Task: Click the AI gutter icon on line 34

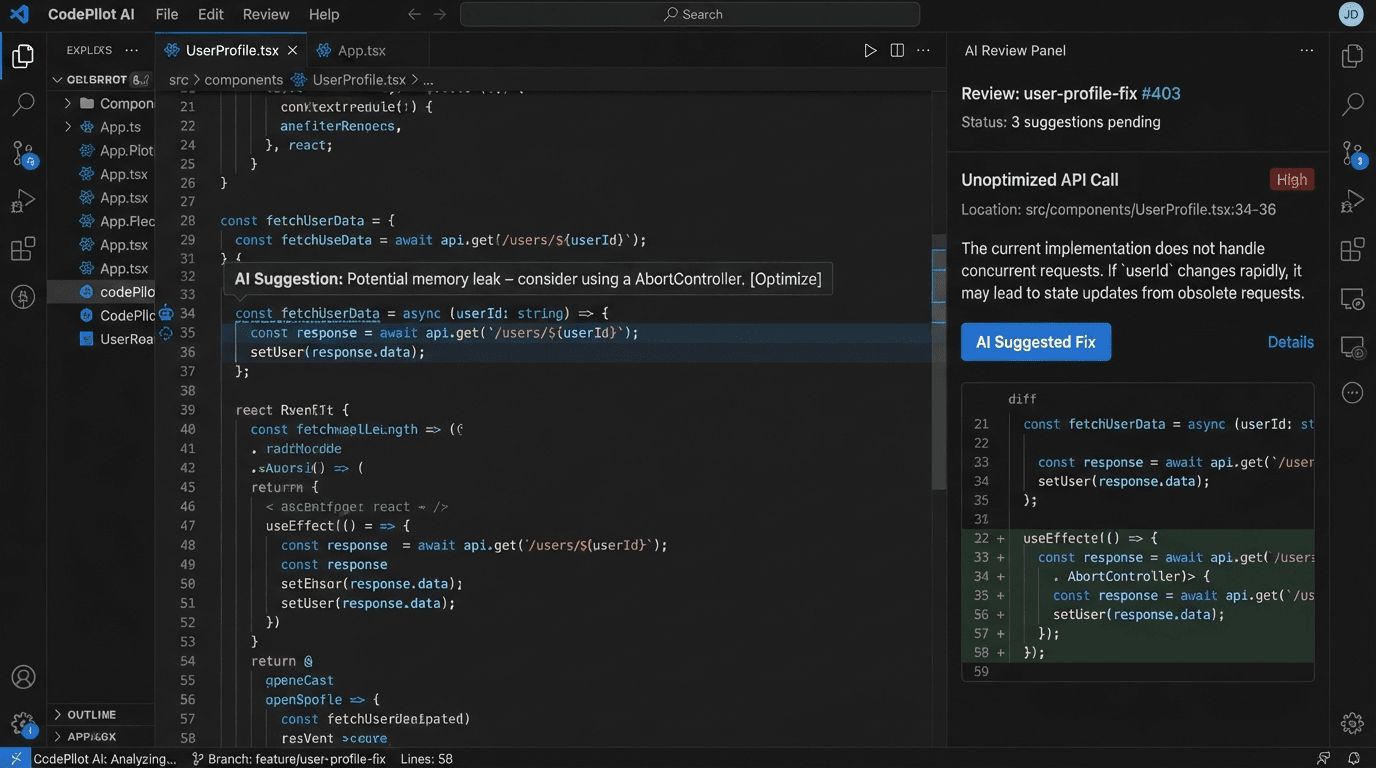Action: (x=166, y=313)
